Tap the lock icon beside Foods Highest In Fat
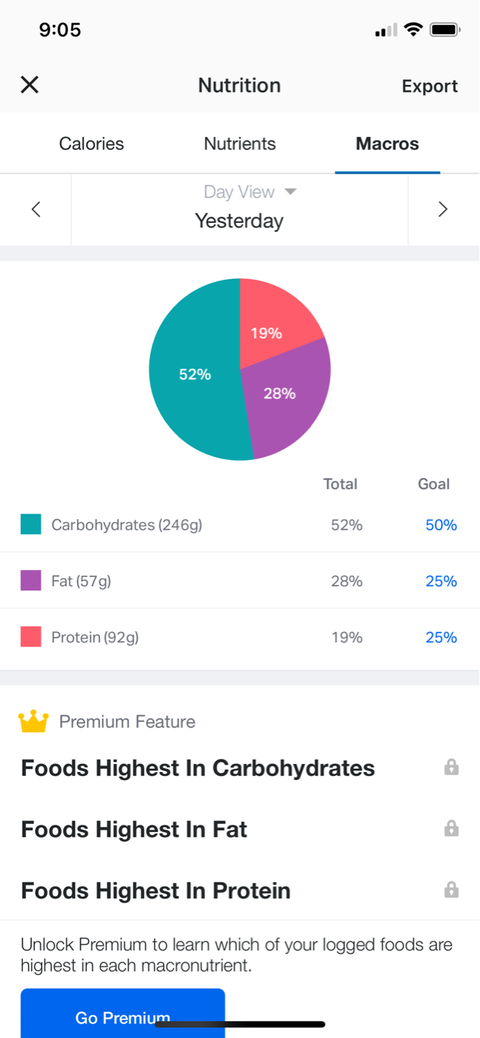The height and width of the screenshot is (1038, 480). [452, 828]
